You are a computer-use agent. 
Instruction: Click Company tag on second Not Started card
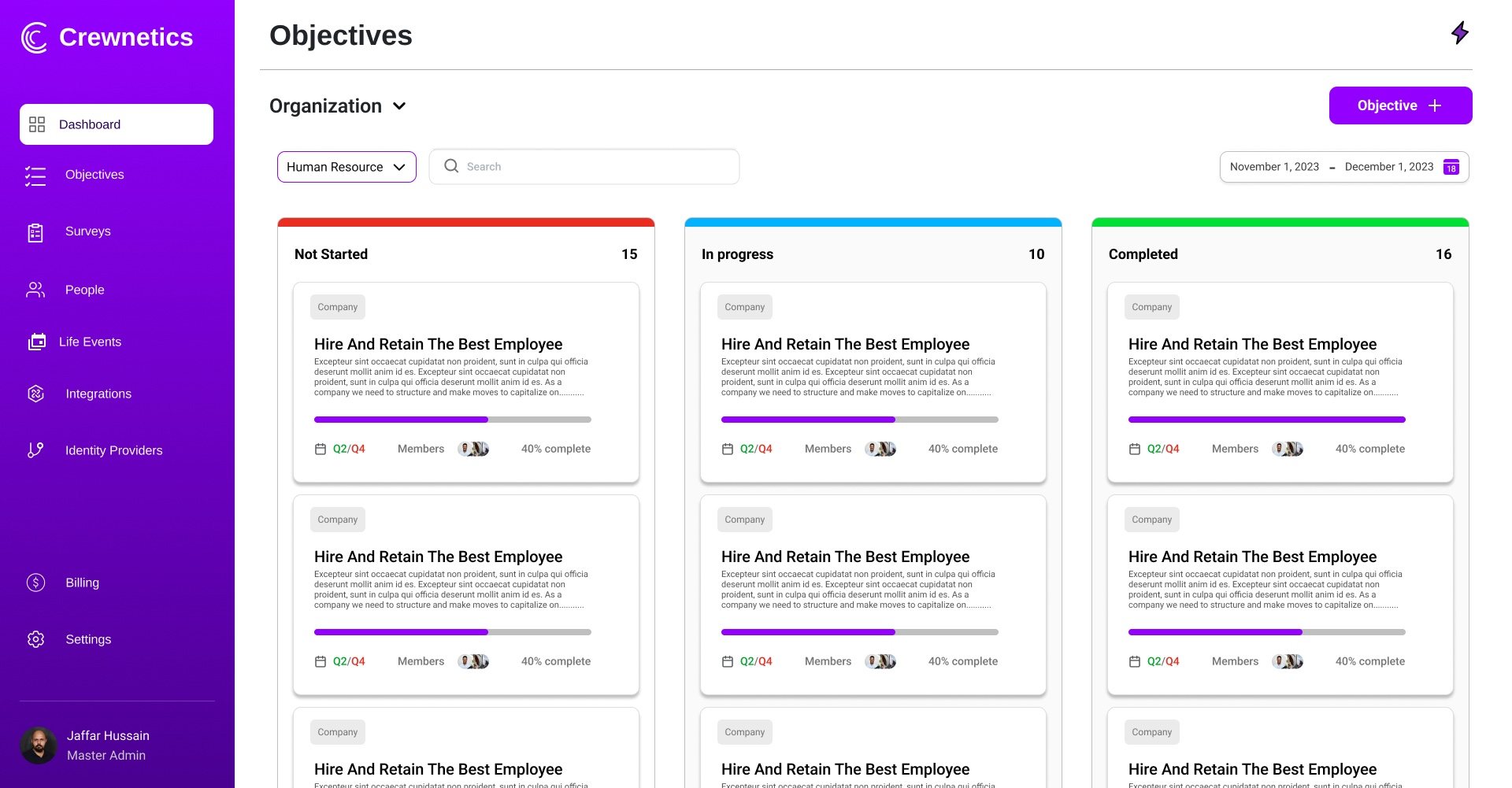click(x=338, y=520)
